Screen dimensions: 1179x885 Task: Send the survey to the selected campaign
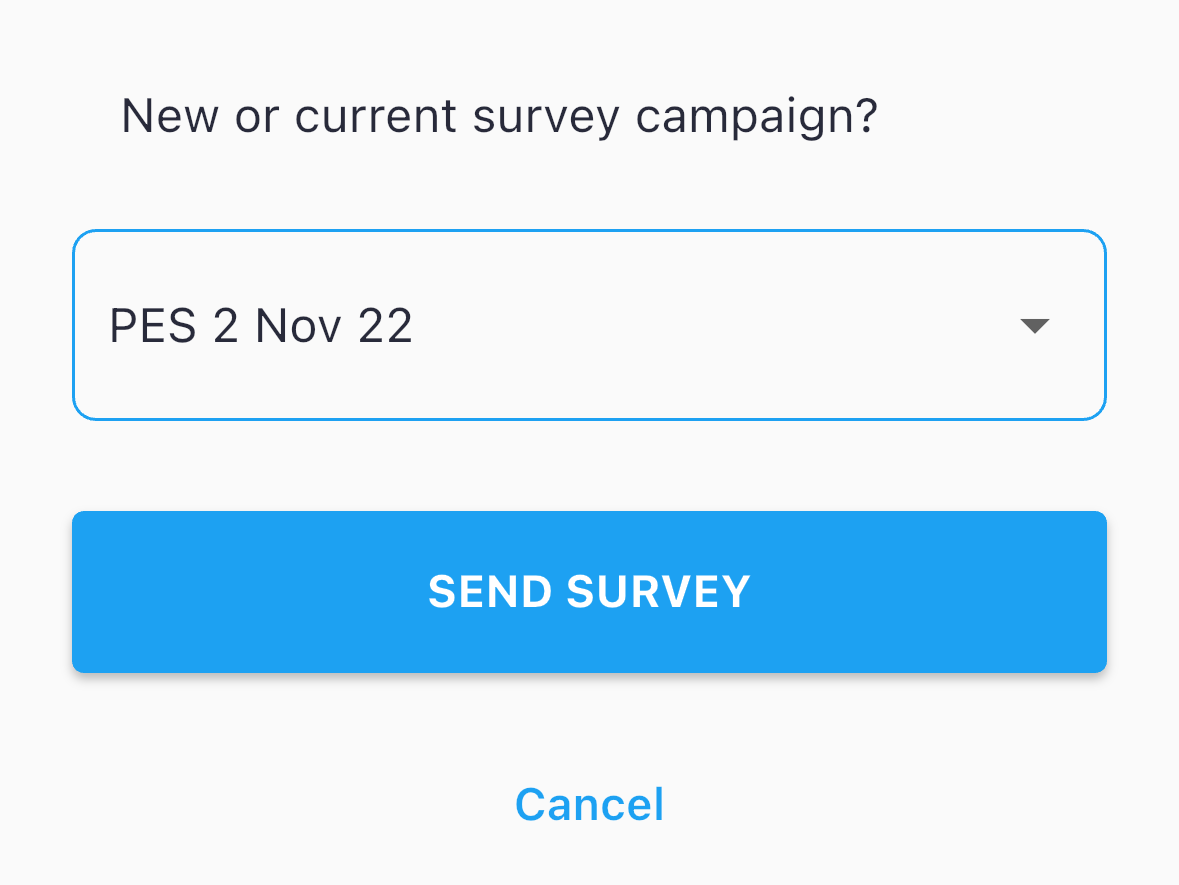point(589,592)
